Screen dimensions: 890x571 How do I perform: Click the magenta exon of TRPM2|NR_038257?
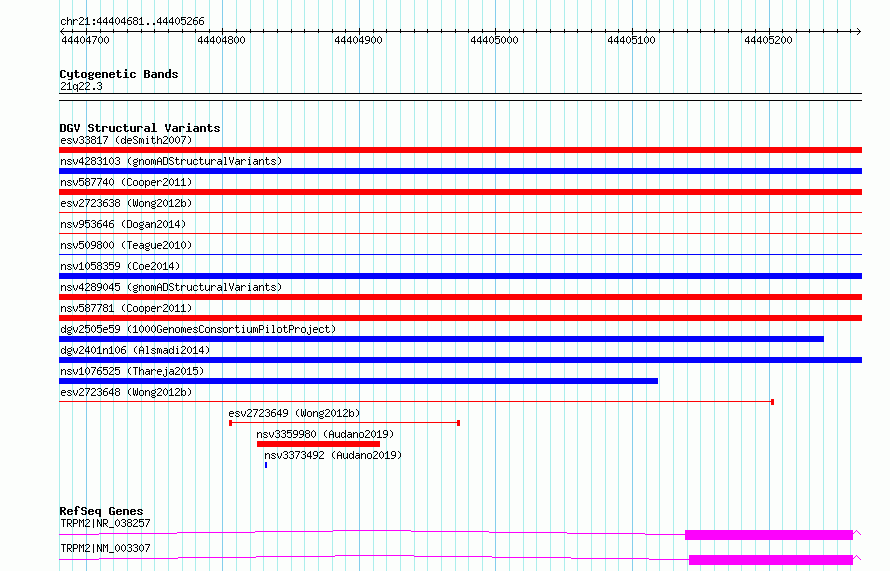(769, 535)
